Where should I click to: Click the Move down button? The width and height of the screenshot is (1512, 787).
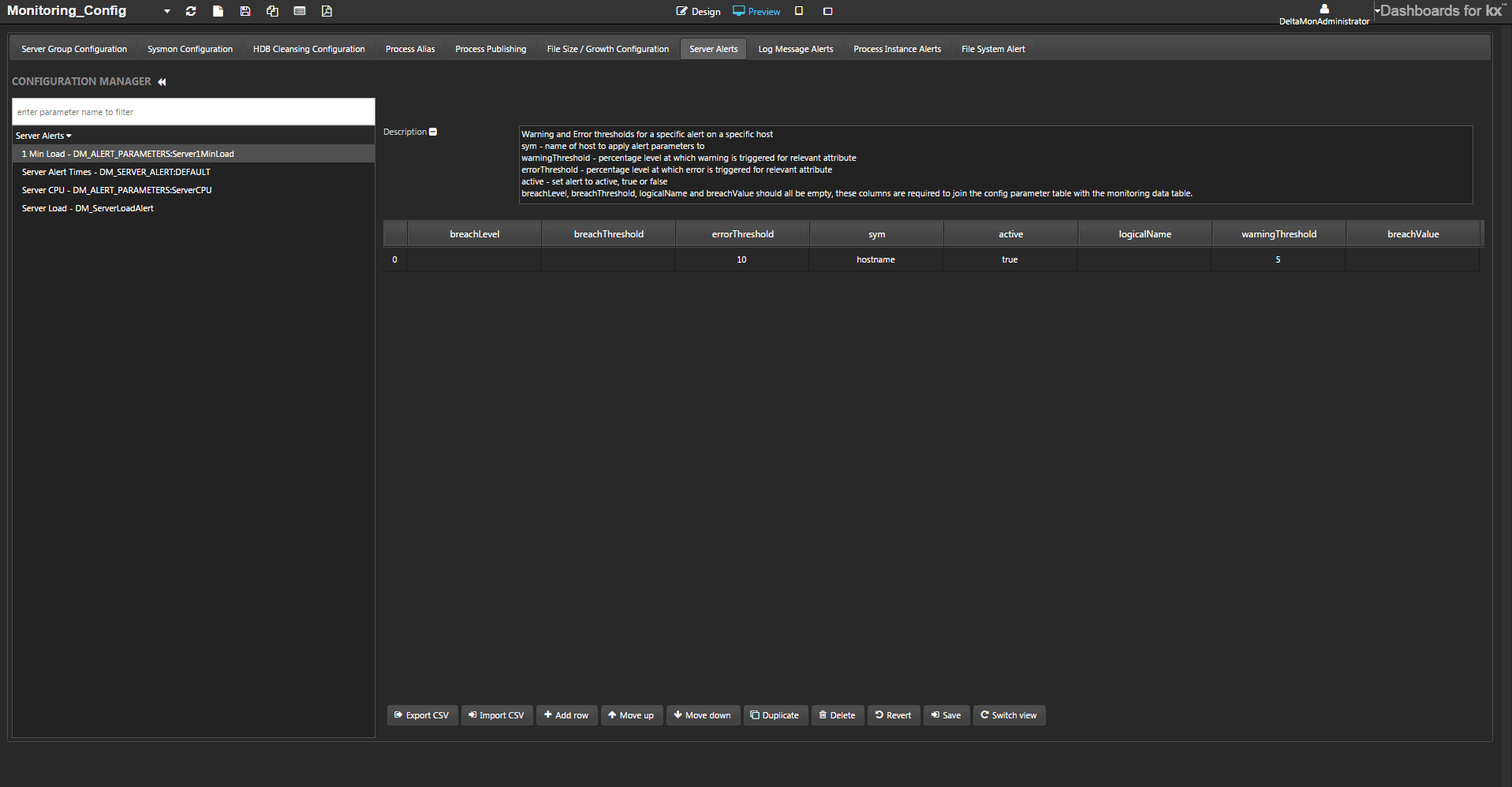(704, 715)
